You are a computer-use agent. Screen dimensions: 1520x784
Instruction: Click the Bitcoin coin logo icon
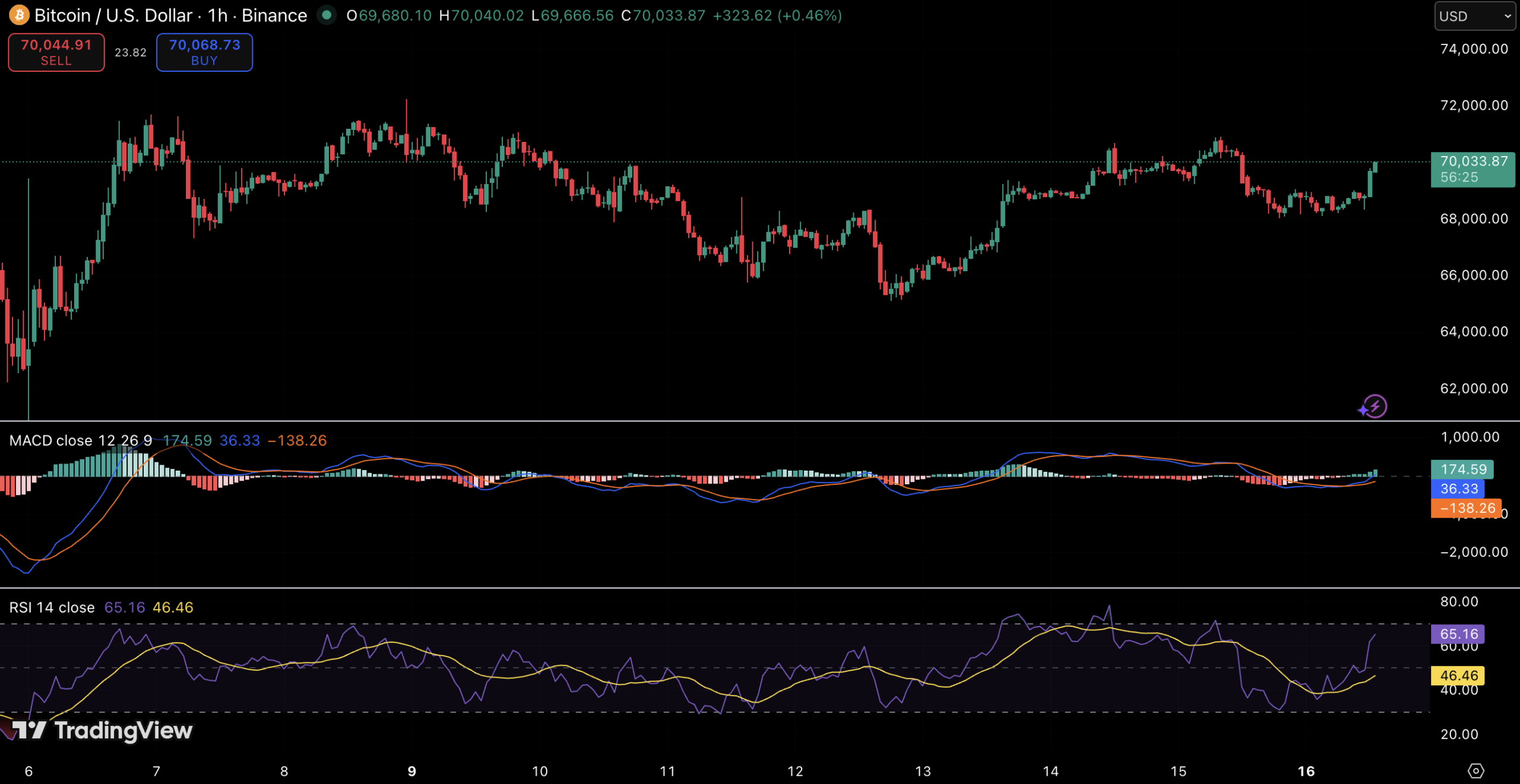coord(19,15)
